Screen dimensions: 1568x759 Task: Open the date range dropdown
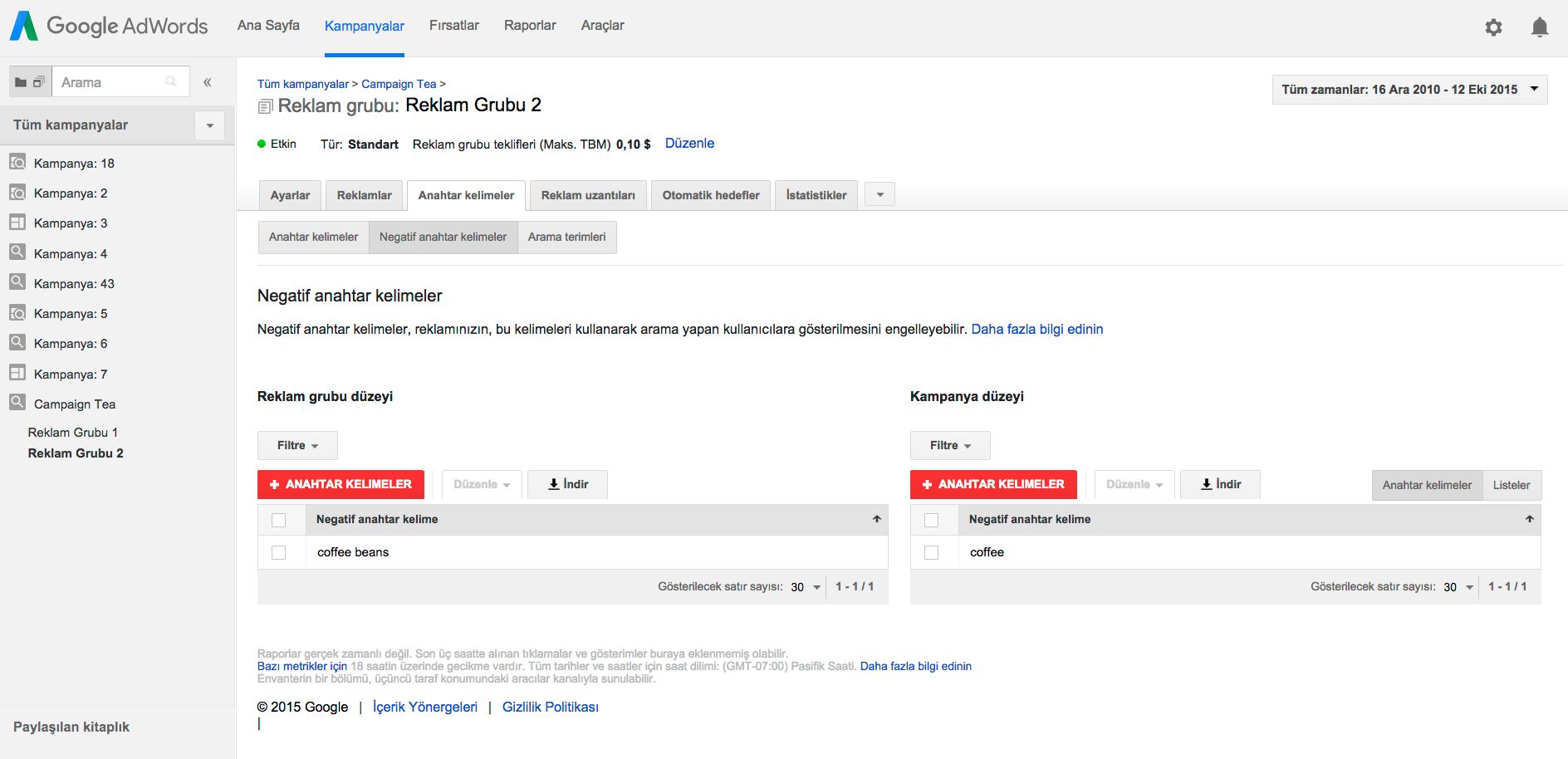tap(1409, 90)
